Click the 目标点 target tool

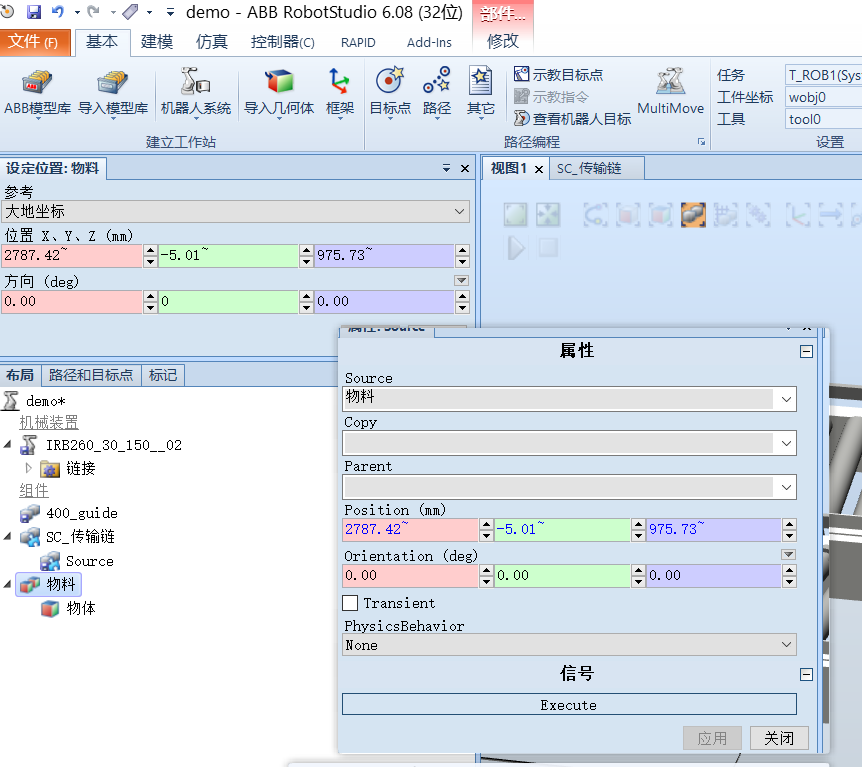tap(390, 92)
